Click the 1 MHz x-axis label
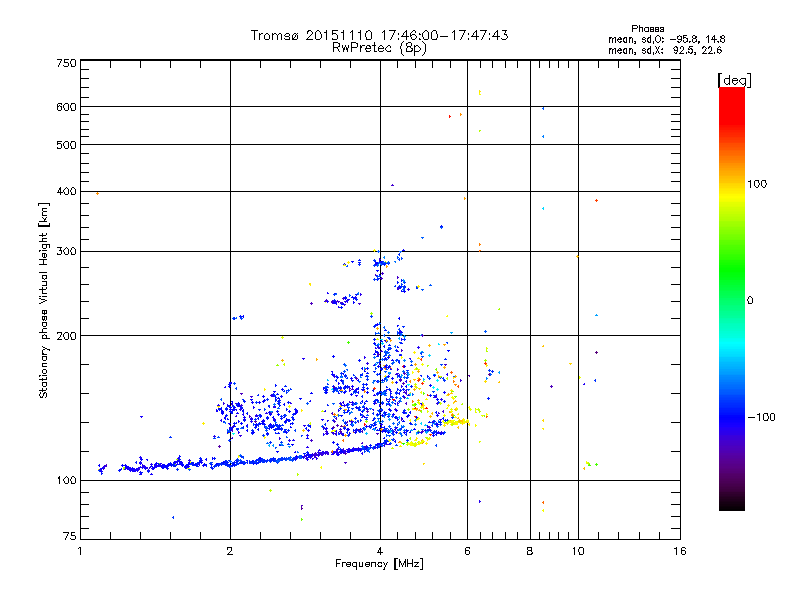This screenshot has width=800, height=600. click(x=80, y=551)
